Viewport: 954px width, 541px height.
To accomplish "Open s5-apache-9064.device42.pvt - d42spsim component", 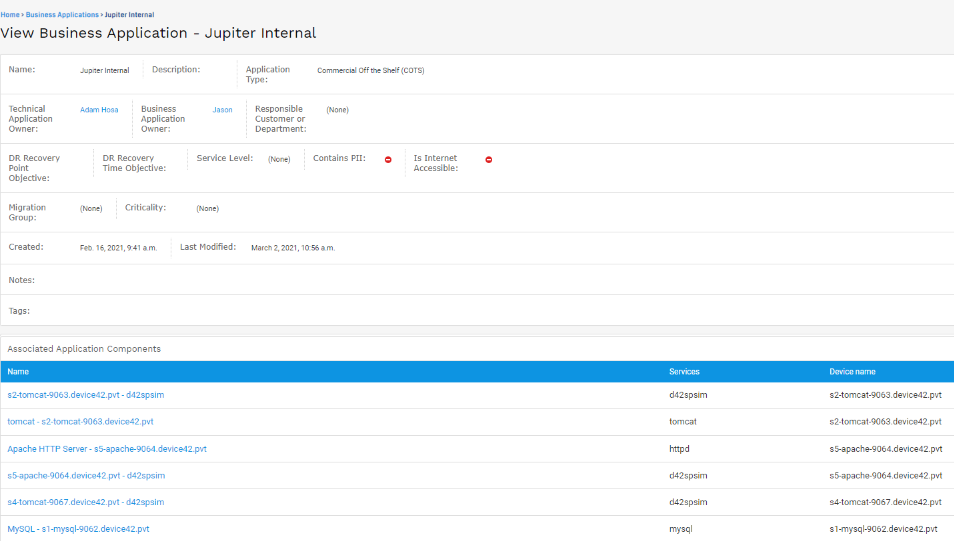I will (86, 475).
